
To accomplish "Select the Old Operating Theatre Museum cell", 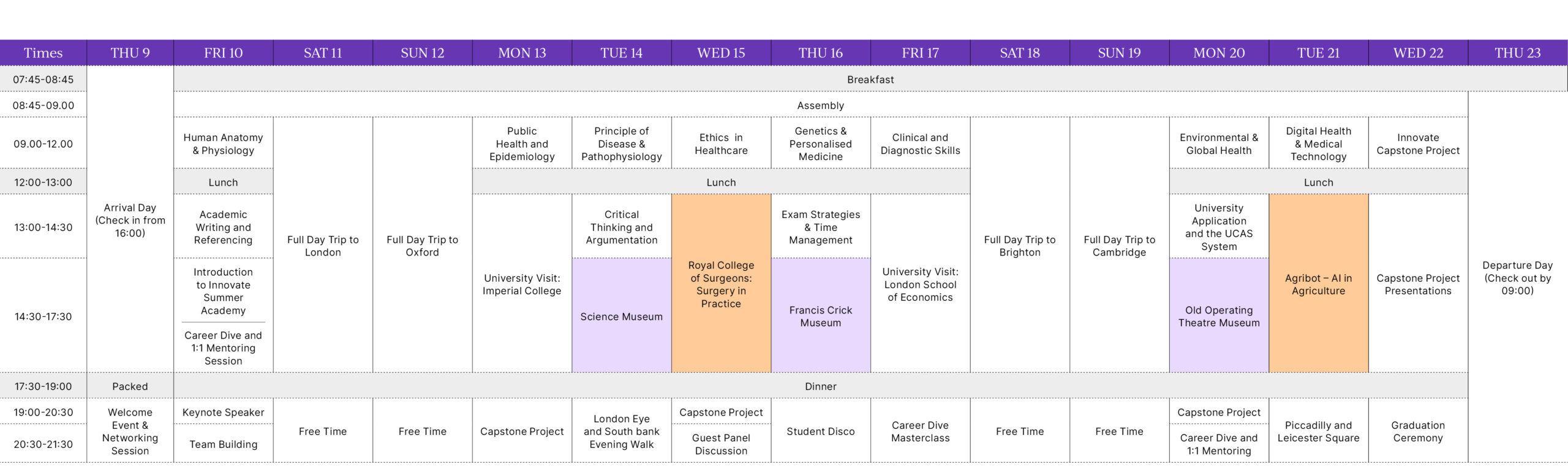I will (x=1218, y=316).
